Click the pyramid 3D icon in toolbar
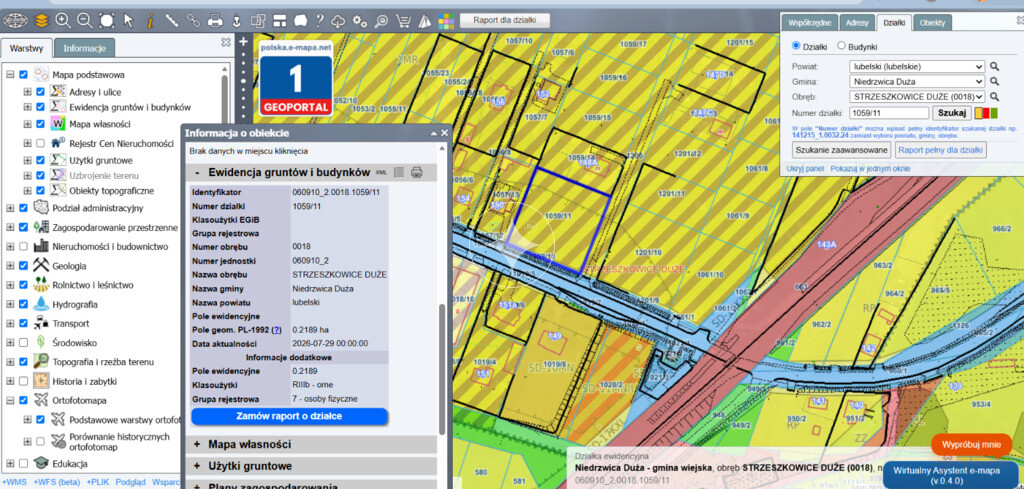This screenshot has height=489, width=1024. click(x=425, y=21)
